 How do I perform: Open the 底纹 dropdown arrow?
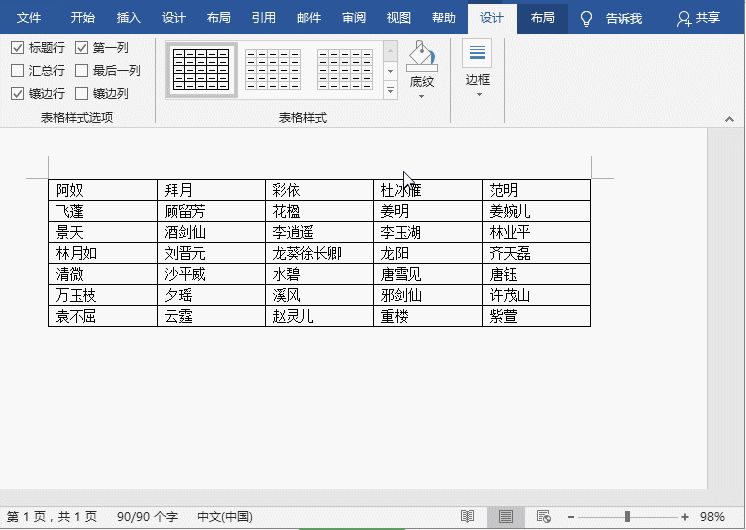(421, 97)
